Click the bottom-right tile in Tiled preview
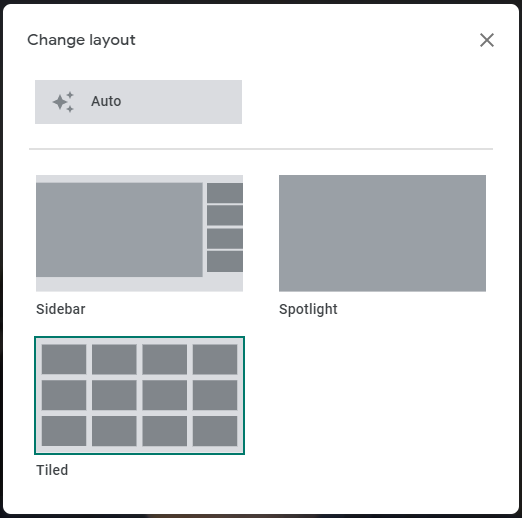The height and width of the screenshot is (518, 522). click(215, 431)
